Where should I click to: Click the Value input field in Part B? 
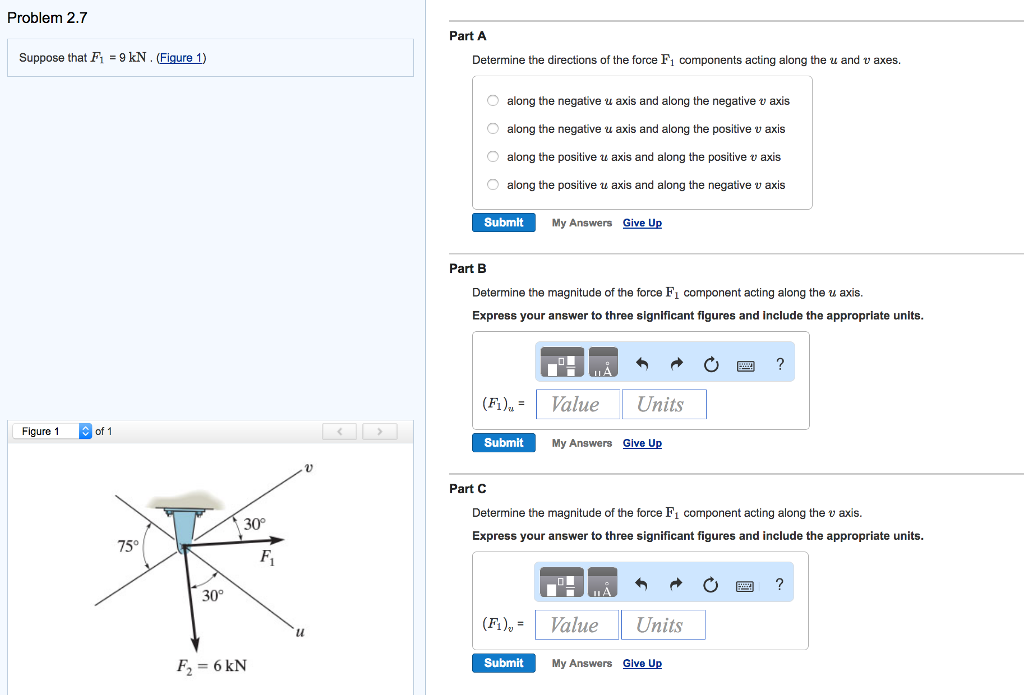click(x=577, y=404)
